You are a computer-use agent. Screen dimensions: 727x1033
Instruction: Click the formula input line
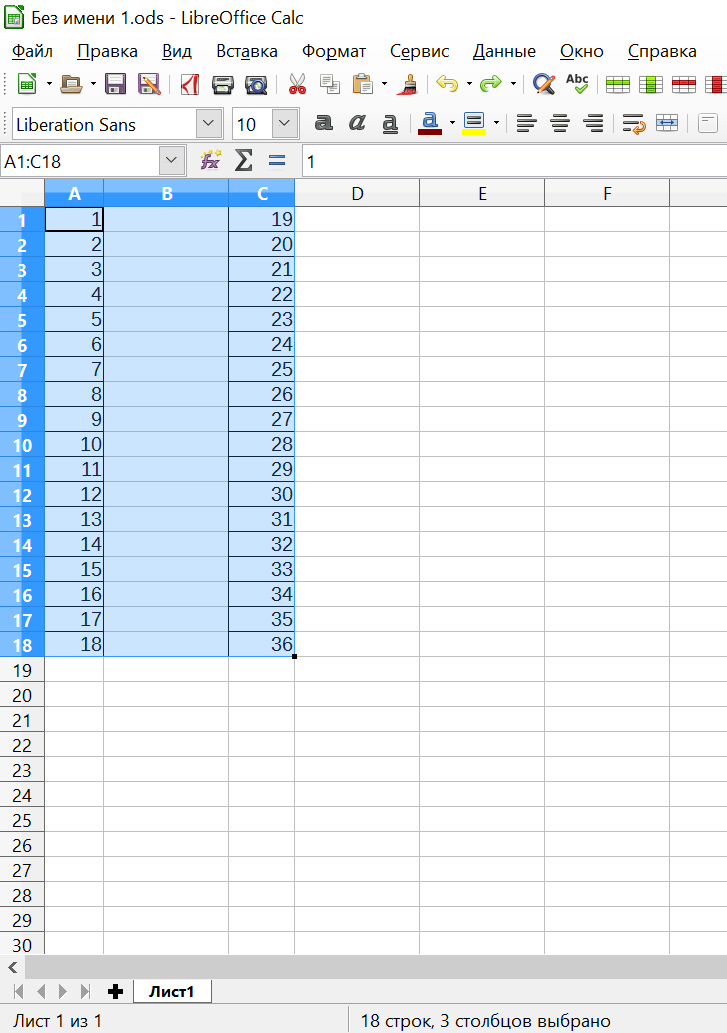point(514,161)
